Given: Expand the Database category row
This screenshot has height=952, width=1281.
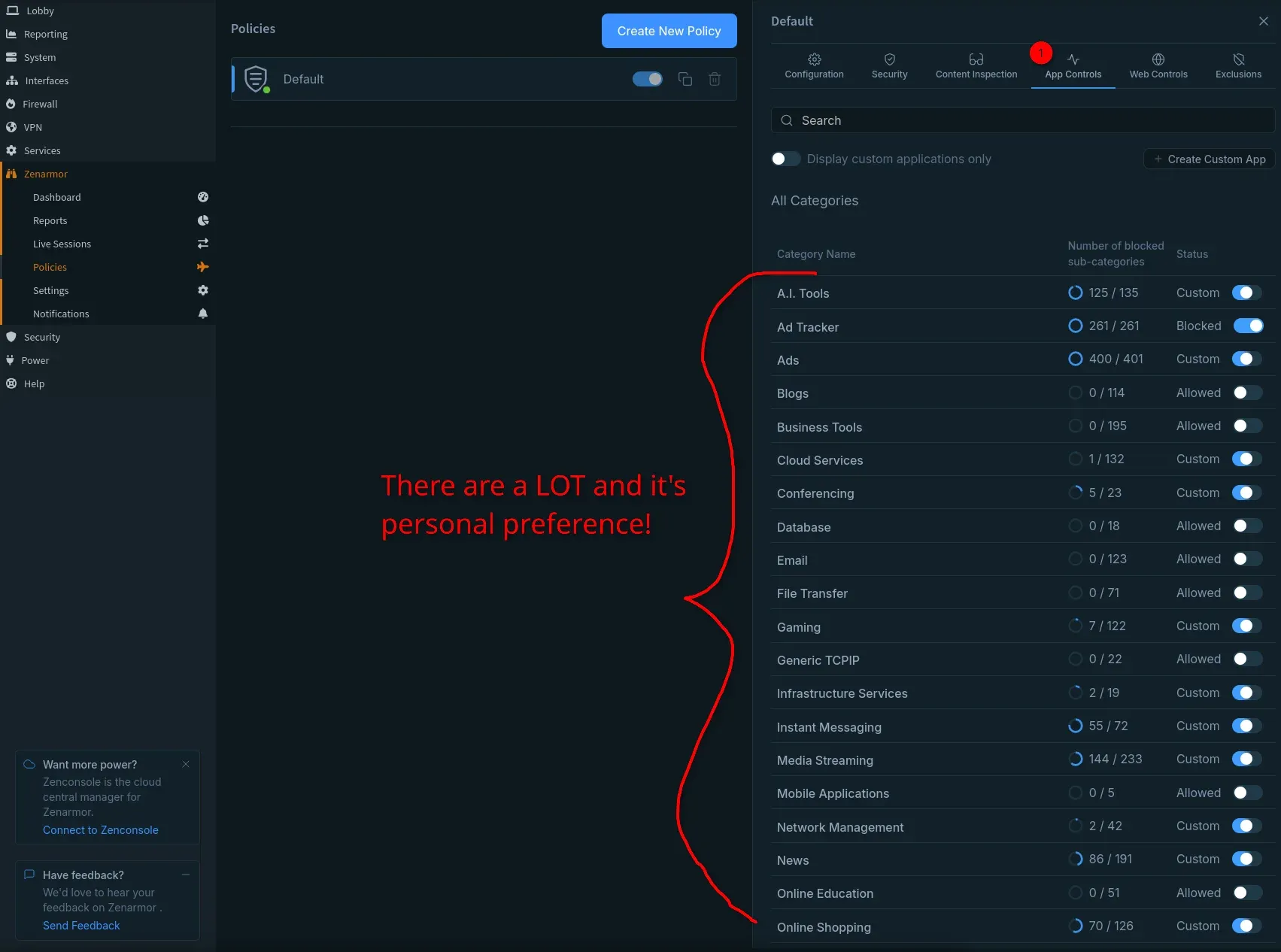Looking at the screenshot, I should point(1023,526).
